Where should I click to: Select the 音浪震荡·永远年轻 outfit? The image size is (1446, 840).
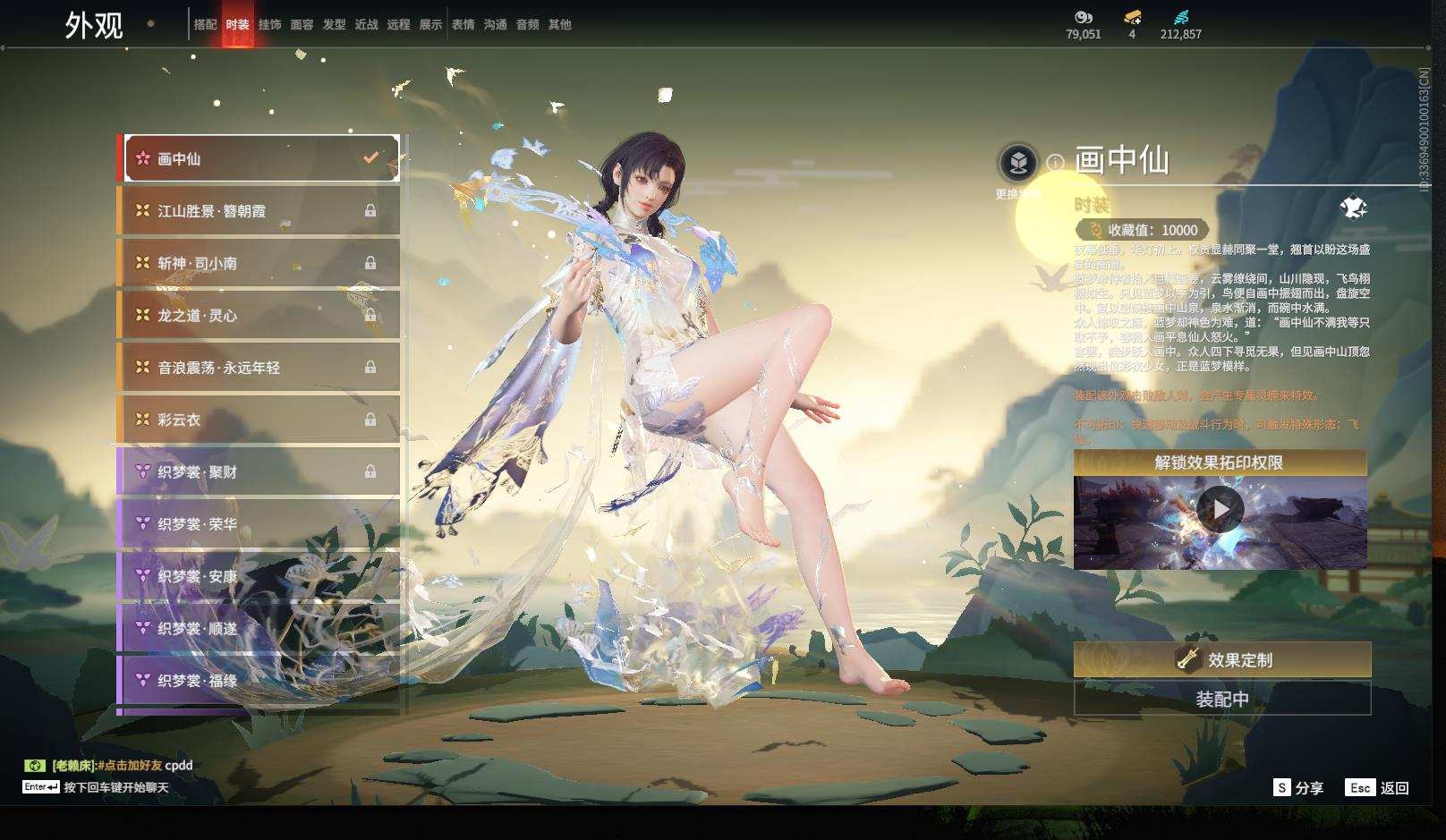click(260, 367)
